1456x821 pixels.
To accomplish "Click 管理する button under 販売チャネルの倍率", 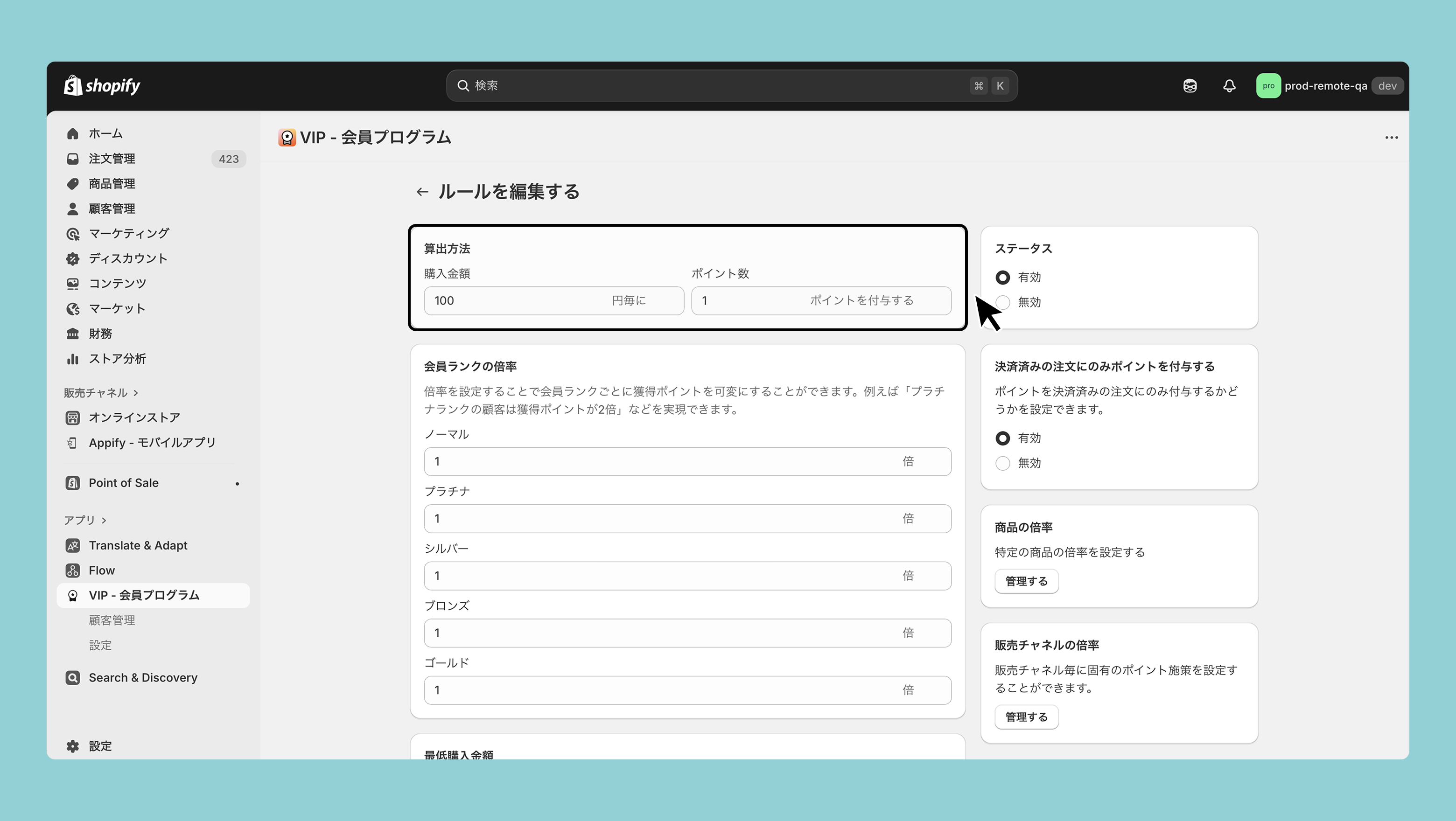I will [1026, 717].
